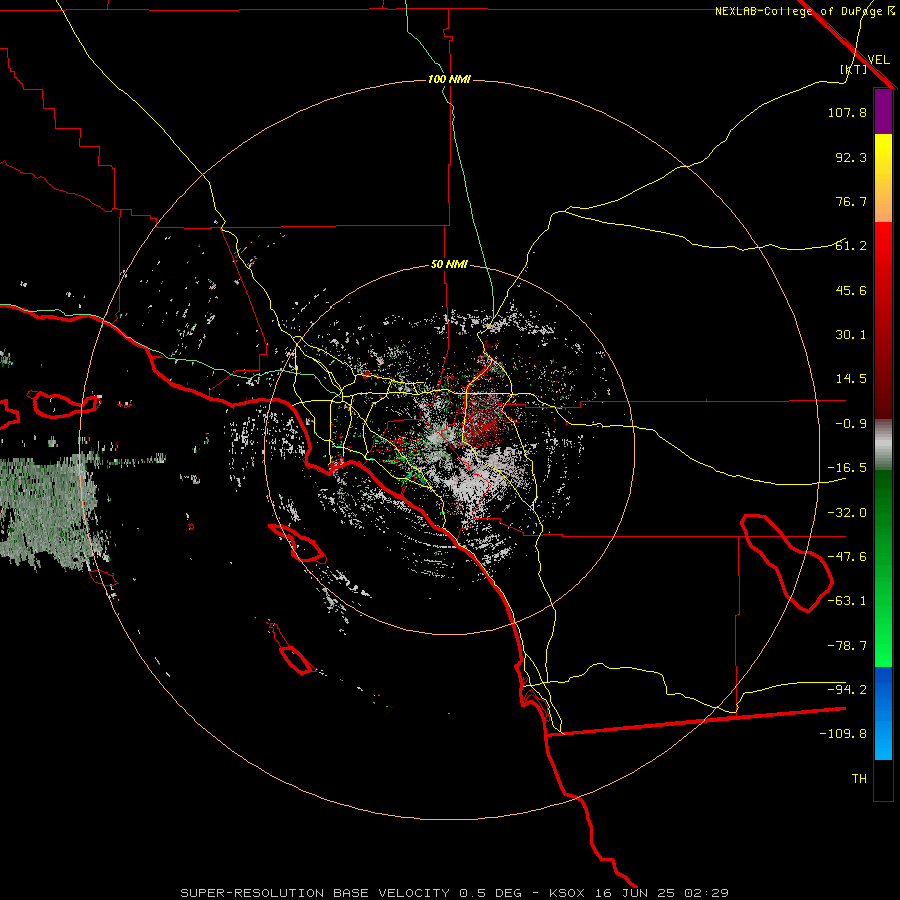Select the 61.2 scale value
This screenshot has width=900, height=900.
coord(851,246)
